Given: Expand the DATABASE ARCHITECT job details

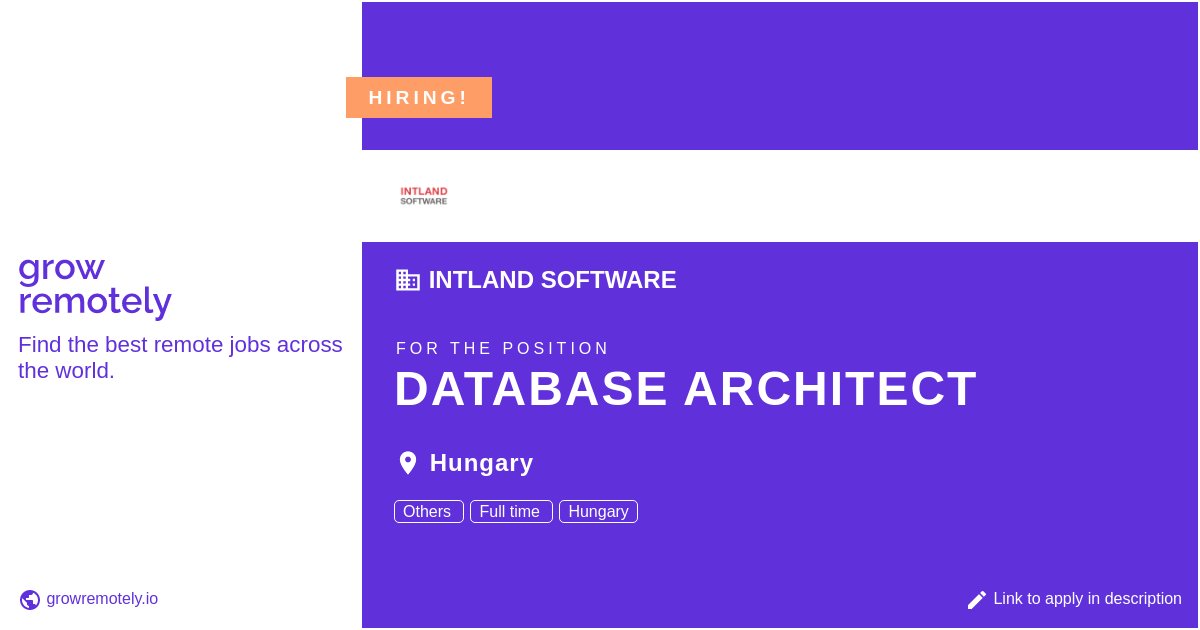Looking at the screenshot, I should coord(686,389).
